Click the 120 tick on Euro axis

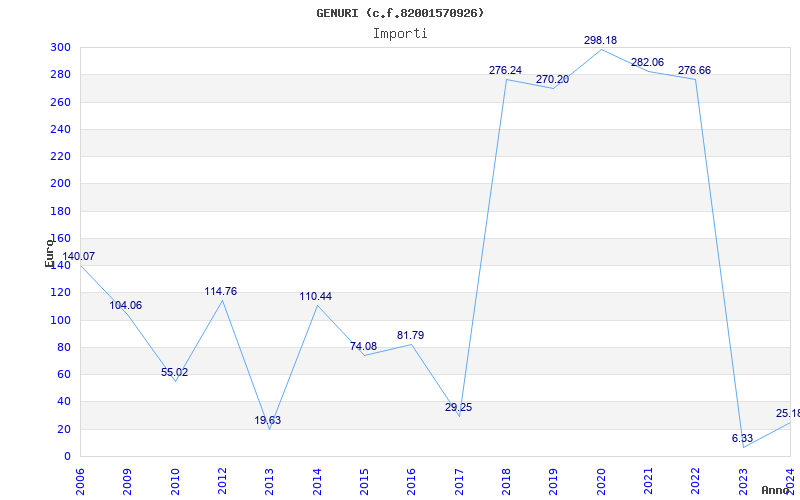[x=60, y=293]
